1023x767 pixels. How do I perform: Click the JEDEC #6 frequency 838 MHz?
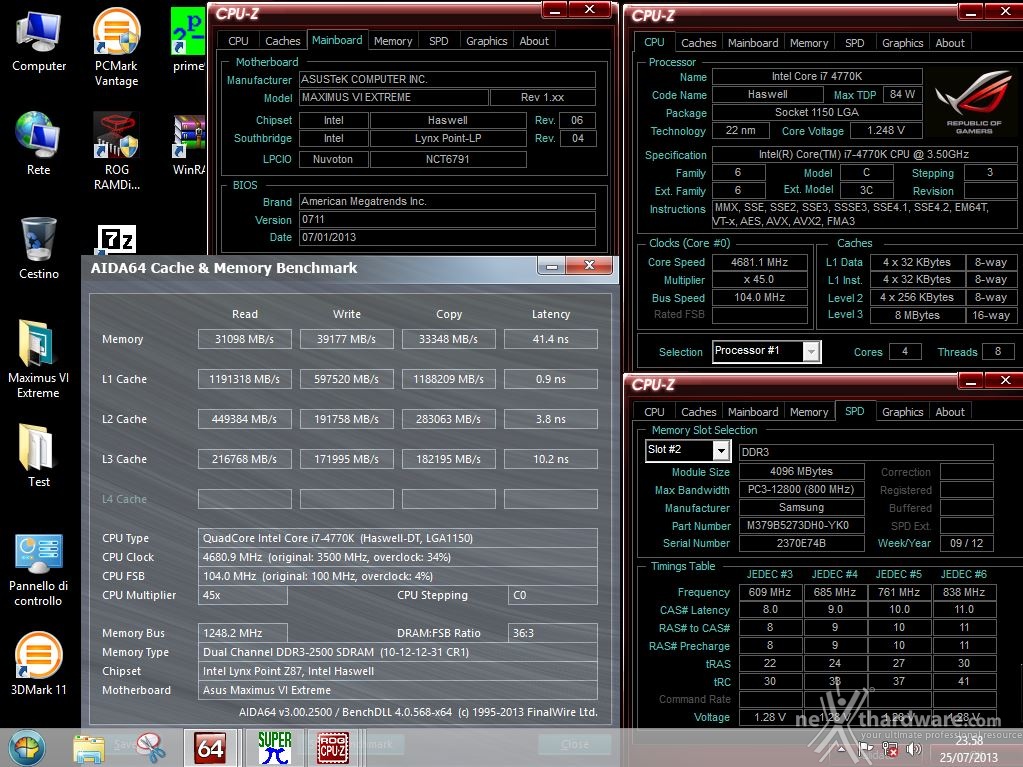(964, 592)
